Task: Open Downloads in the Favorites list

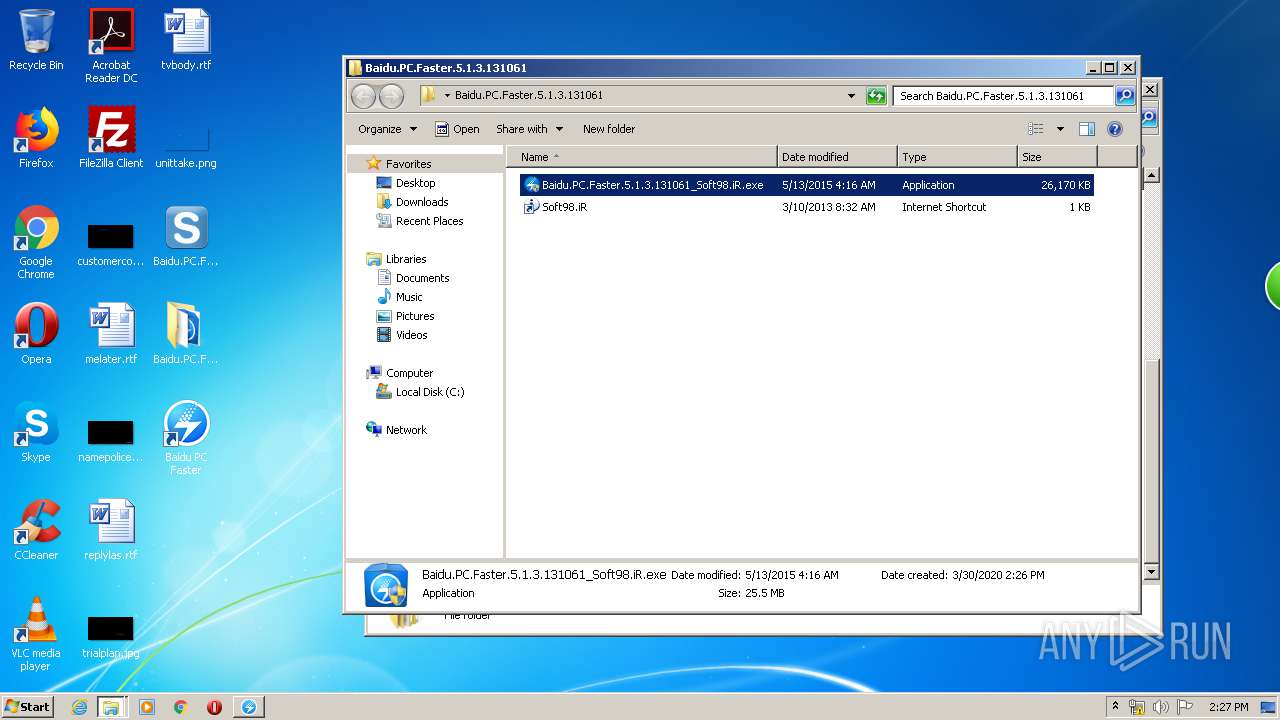Action: 421,202
